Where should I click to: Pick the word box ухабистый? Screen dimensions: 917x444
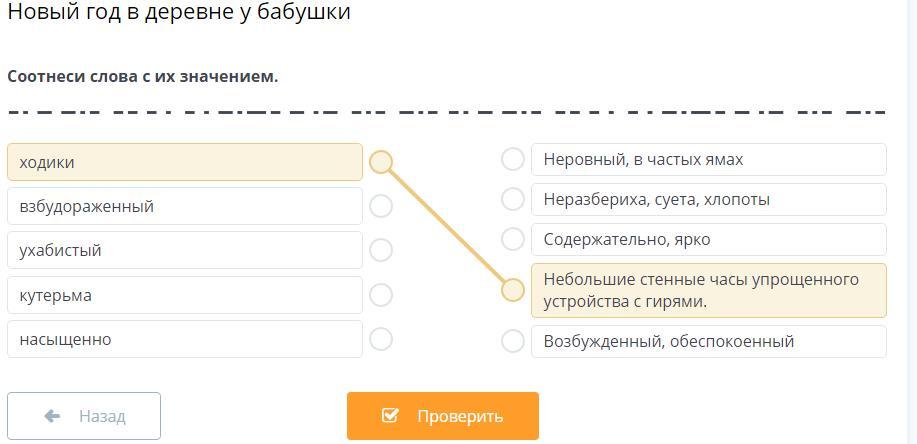[x=184, y=250]
